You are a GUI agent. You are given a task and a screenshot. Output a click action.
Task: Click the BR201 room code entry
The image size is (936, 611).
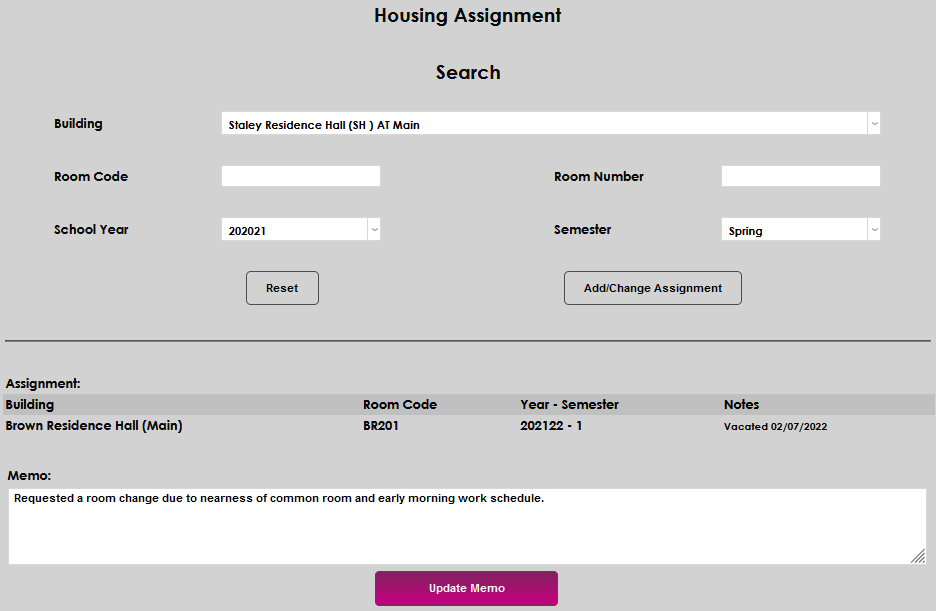tap(378, 425)
